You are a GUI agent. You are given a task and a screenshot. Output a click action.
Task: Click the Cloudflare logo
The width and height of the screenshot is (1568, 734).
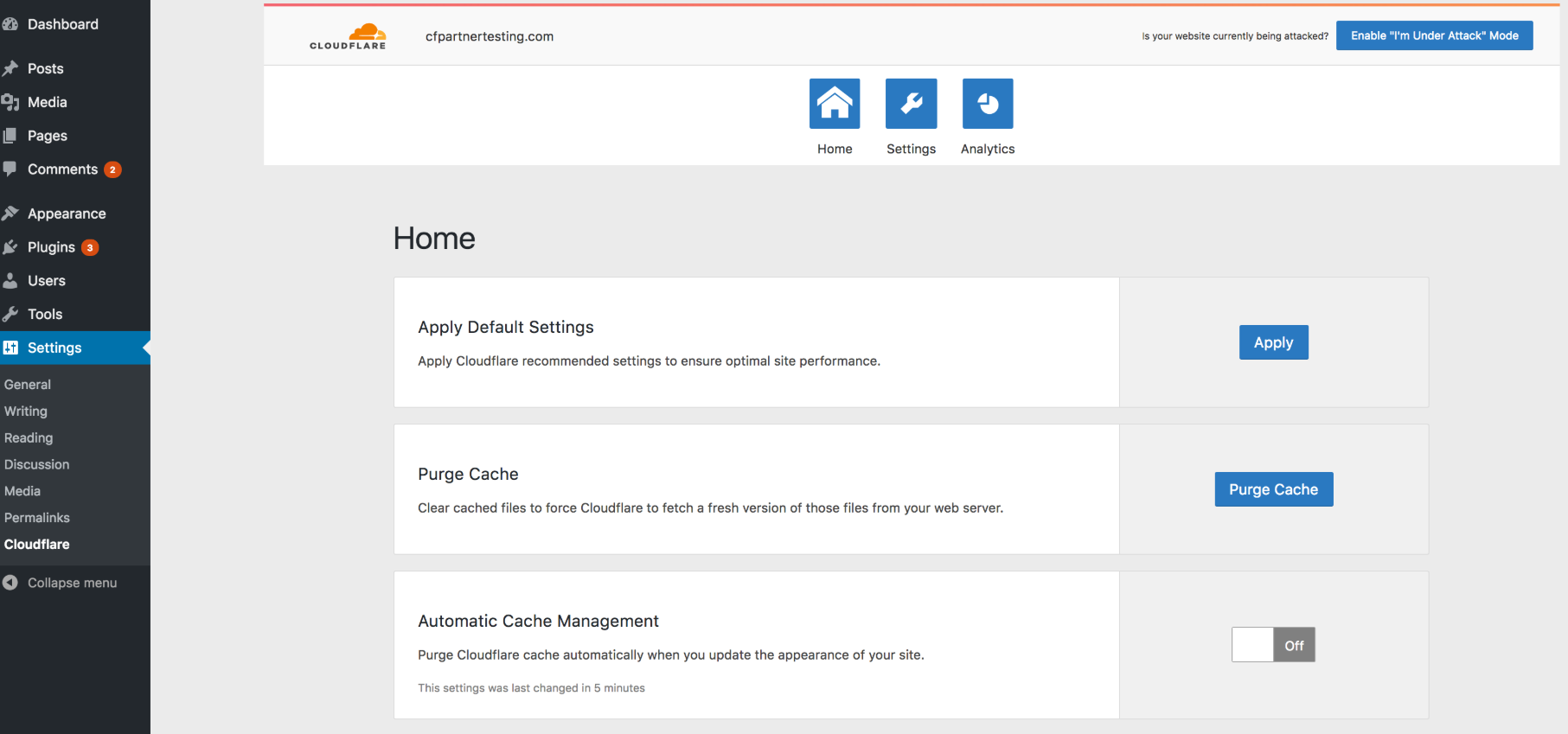click(348, 36)
